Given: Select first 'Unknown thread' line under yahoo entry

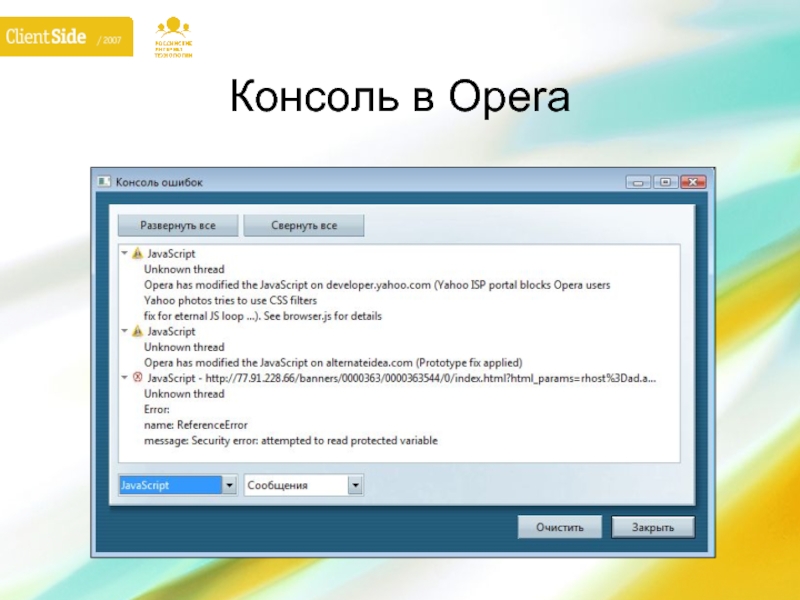Looking at the screenshot, I should point(184,269).
